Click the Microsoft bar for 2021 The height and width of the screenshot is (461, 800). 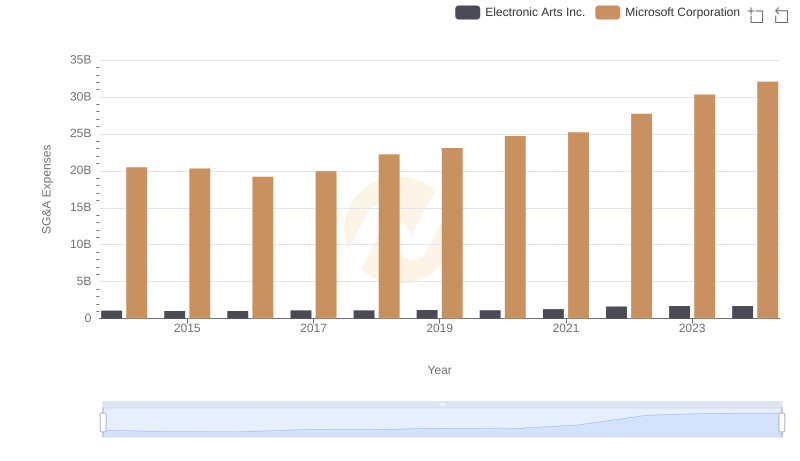tap(578, 225)
